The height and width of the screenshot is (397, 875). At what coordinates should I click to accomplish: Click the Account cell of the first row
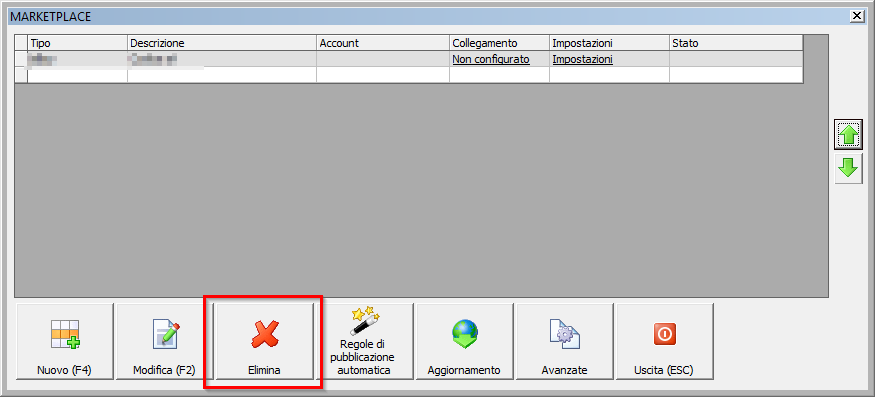coord(383,59)
